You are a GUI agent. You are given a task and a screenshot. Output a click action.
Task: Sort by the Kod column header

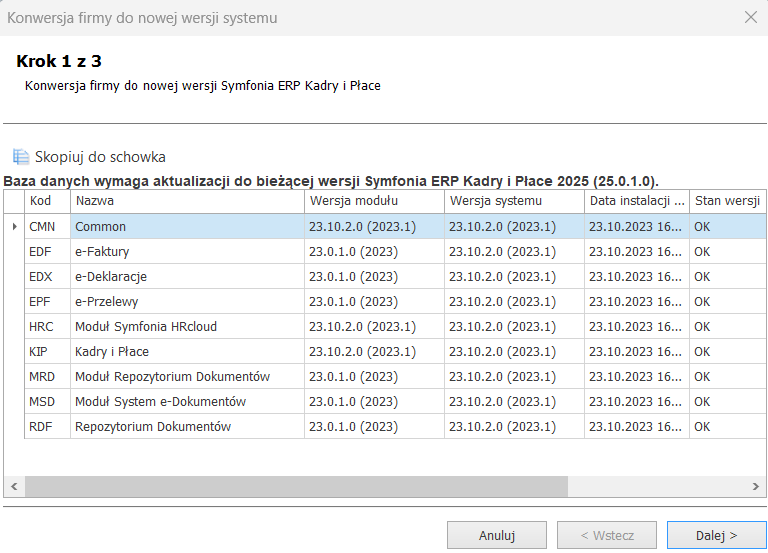coord(48,201)
